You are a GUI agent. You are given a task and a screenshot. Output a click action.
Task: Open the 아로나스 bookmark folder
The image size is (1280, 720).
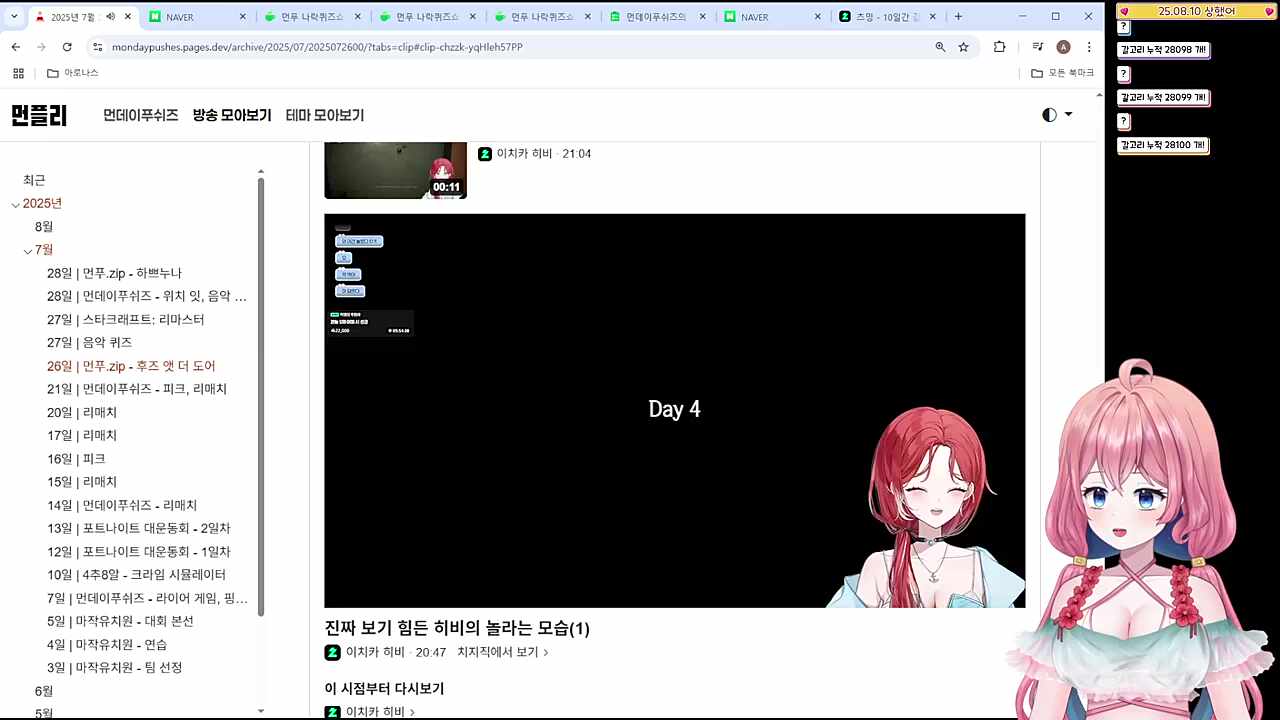pyautogui.click(x=72, y=73)
